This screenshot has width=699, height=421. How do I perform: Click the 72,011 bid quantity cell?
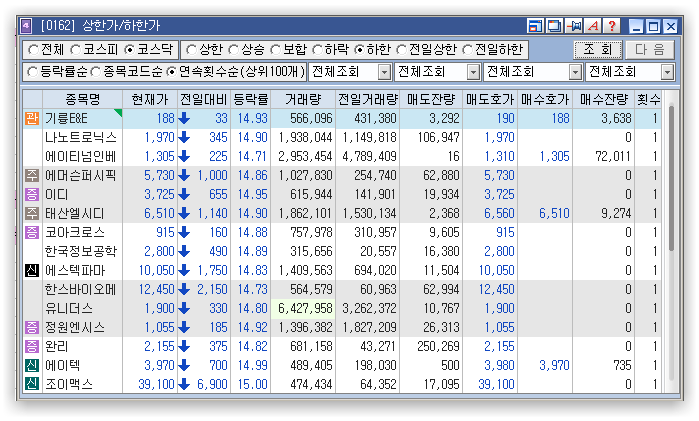click(x=613, y=156)
